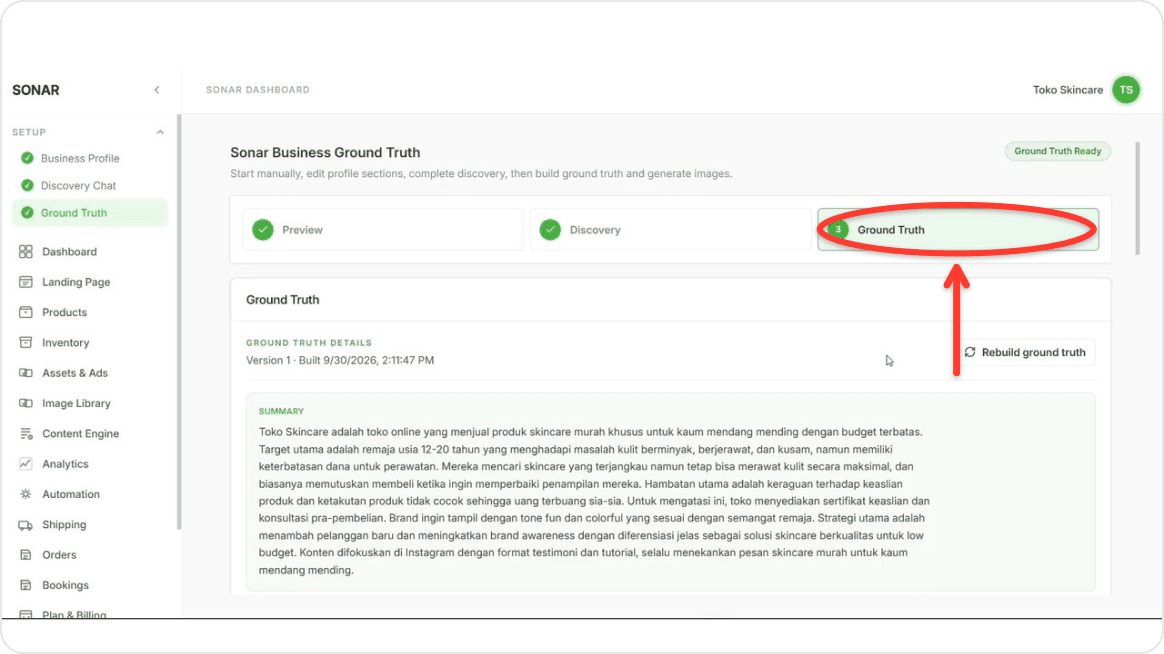
Task: Click the Automation gear icon
Action: click(x=26, y=494)
